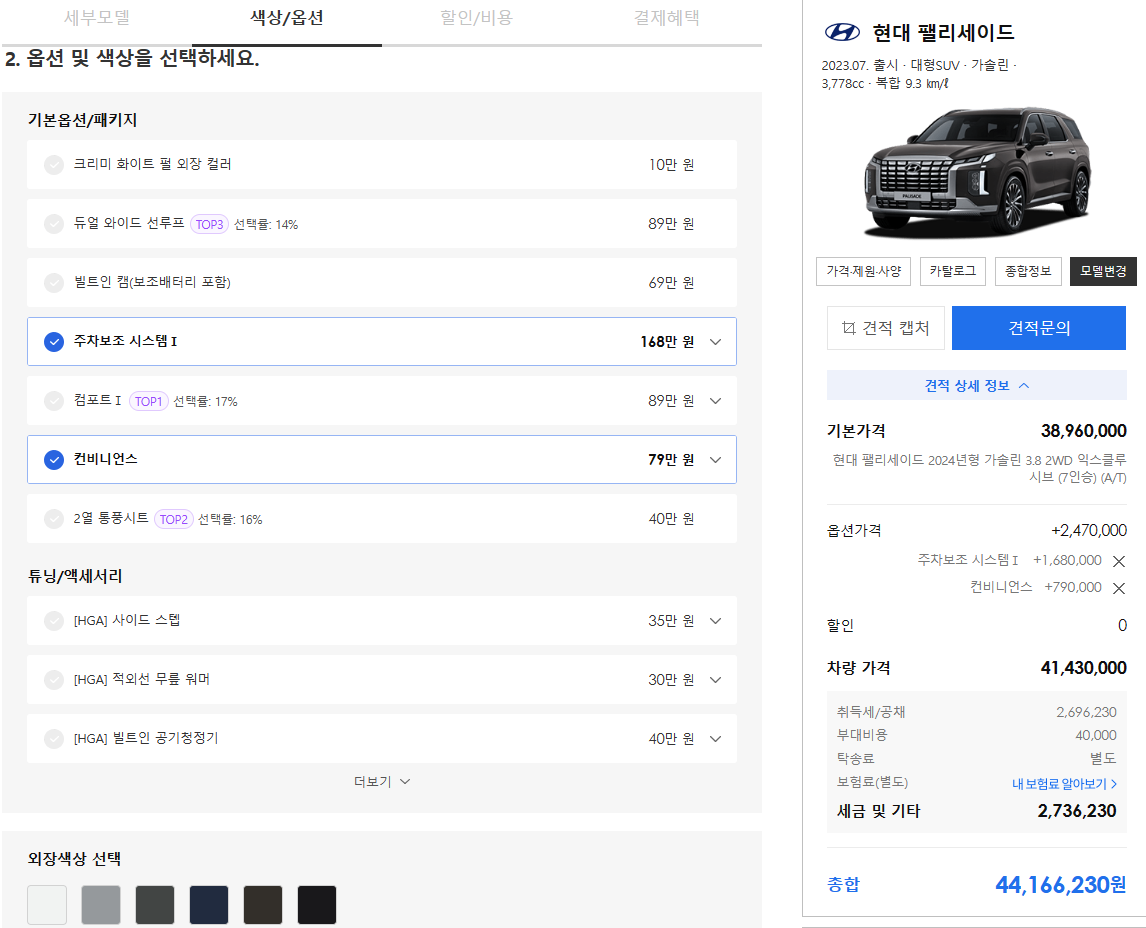Screen dimensions: 1146x928
Task: Select dark gray exterior color swatch
Action: [155, 905]
